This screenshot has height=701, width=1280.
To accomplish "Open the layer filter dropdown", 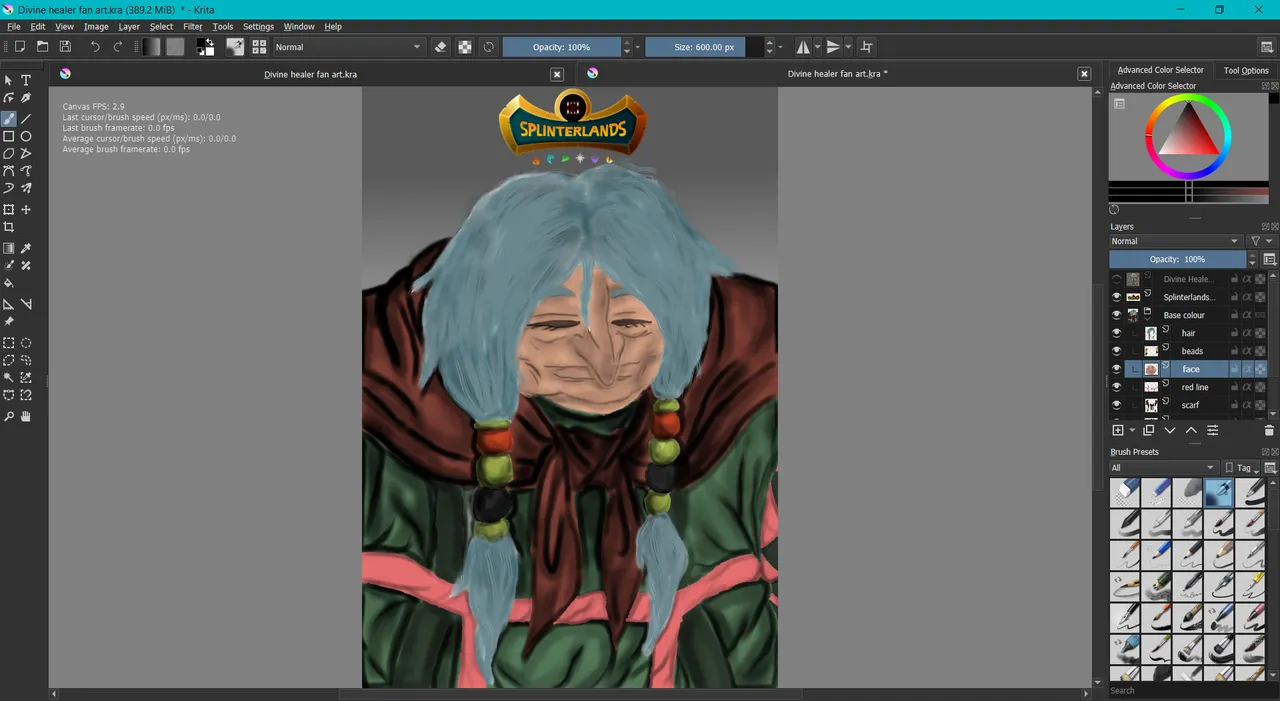I will pos(1262,241).
